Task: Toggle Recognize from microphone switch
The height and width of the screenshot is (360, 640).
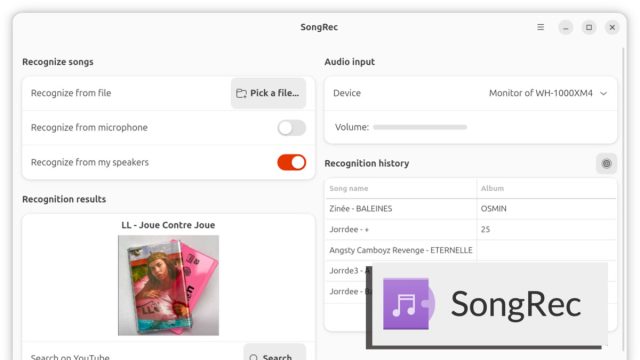Action: point(291,128)
